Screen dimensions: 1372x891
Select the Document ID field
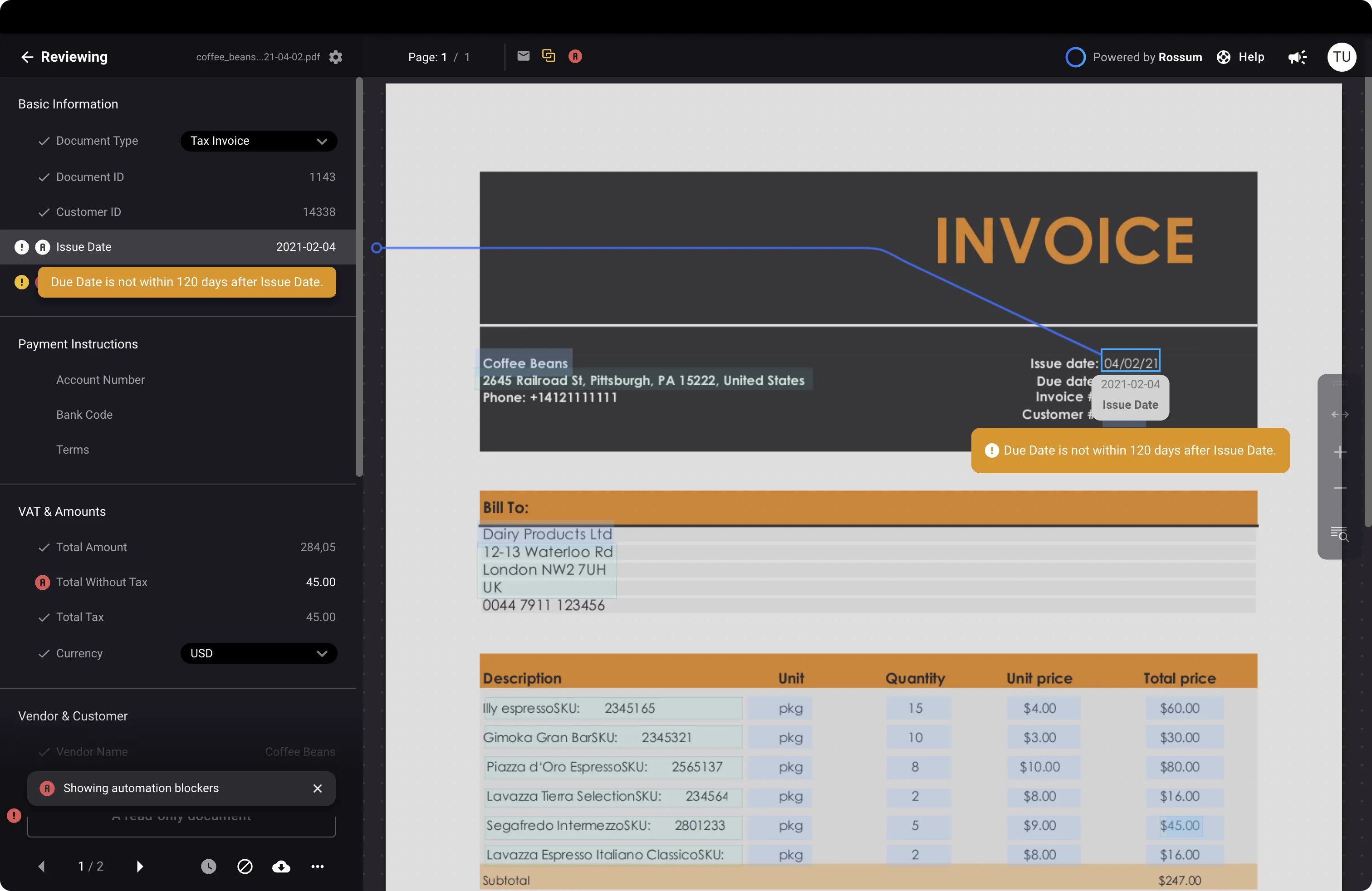click(177, 177)
